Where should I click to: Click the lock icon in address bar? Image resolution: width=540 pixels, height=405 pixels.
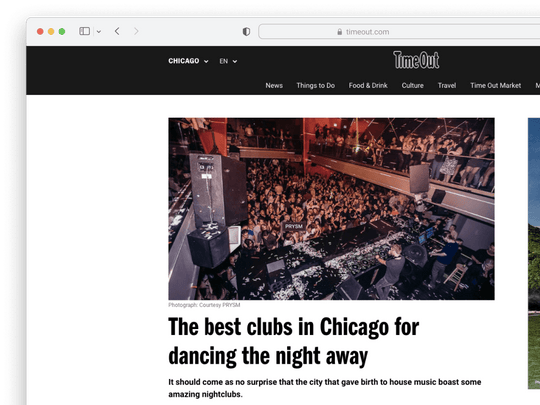[340, 32]
